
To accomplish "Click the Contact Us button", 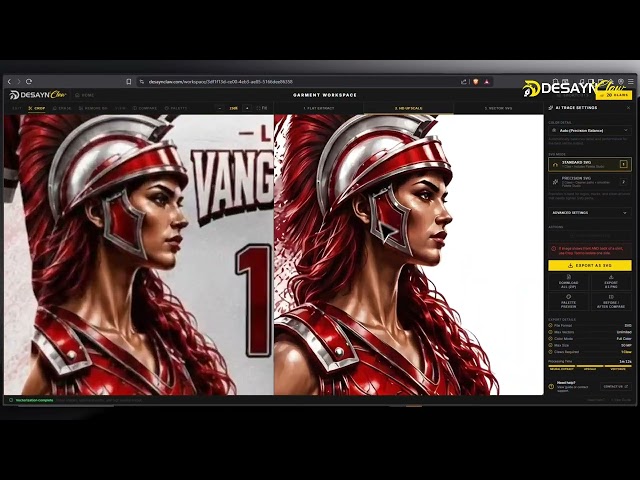I will coord(616,386).
